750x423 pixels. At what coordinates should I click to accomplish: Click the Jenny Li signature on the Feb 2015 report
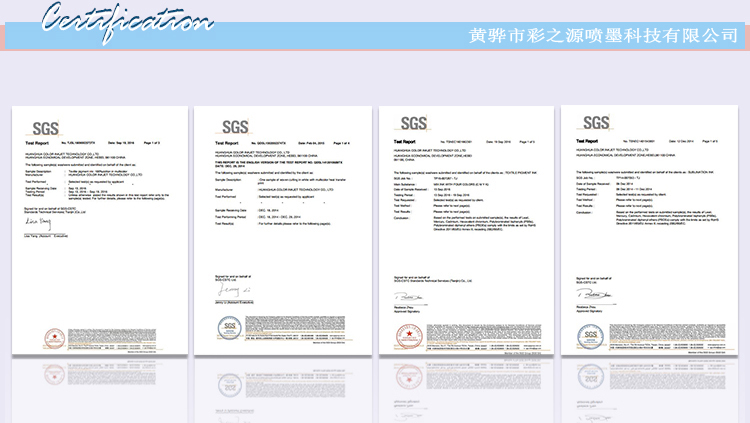tap(234, 290)
